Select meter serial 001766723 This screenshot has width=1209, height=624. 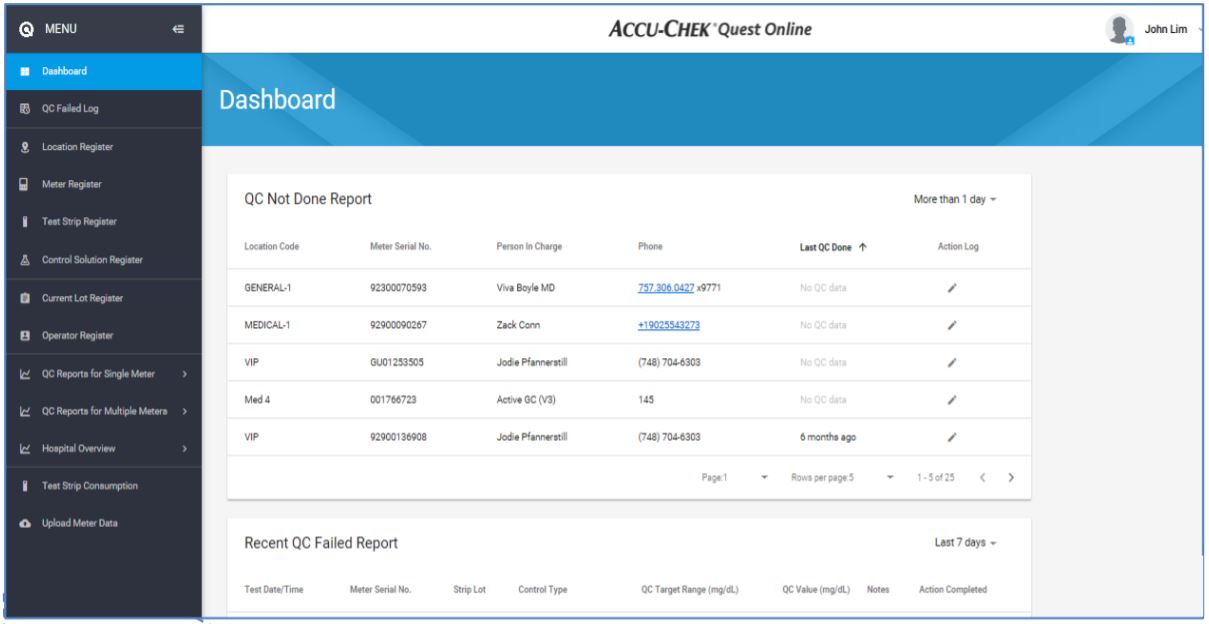click(392, 399)
